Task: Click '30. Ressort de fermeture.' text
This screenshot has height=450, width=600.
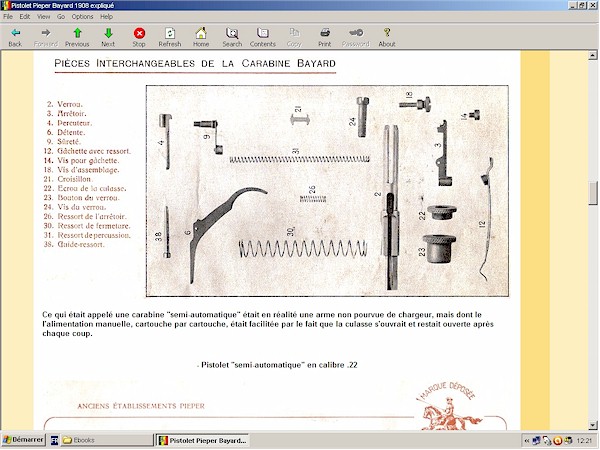Action: [x=87, y=226]
